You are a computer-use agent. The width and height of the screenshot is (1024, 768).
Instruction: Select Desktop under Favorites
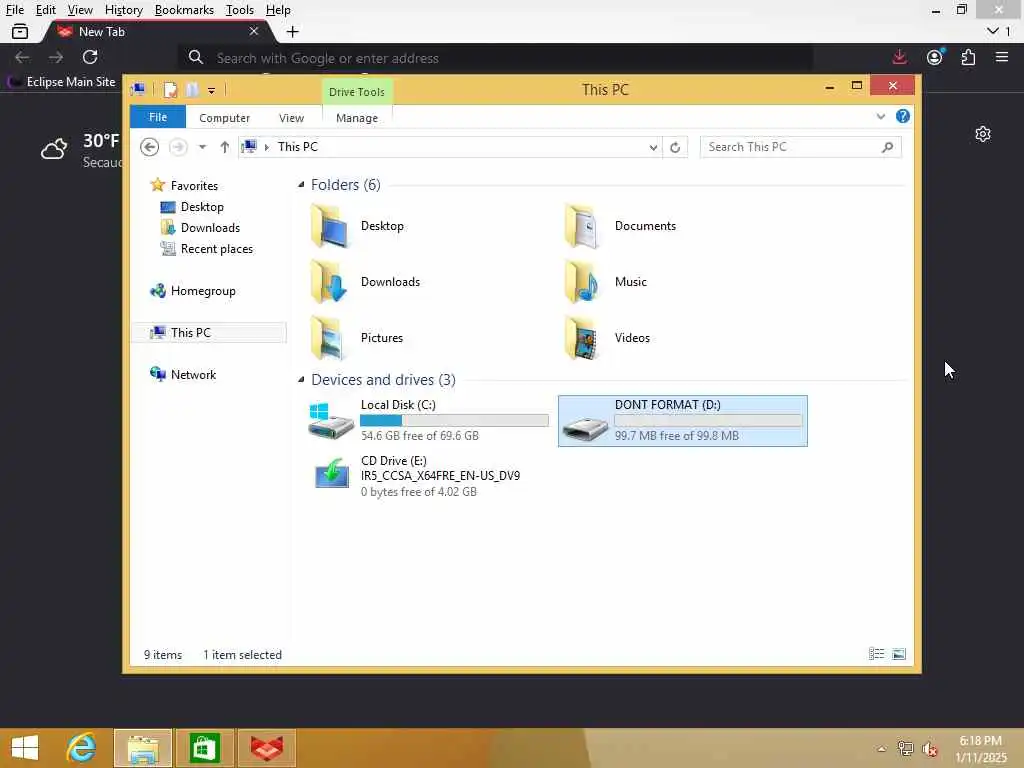click(202, 207)
